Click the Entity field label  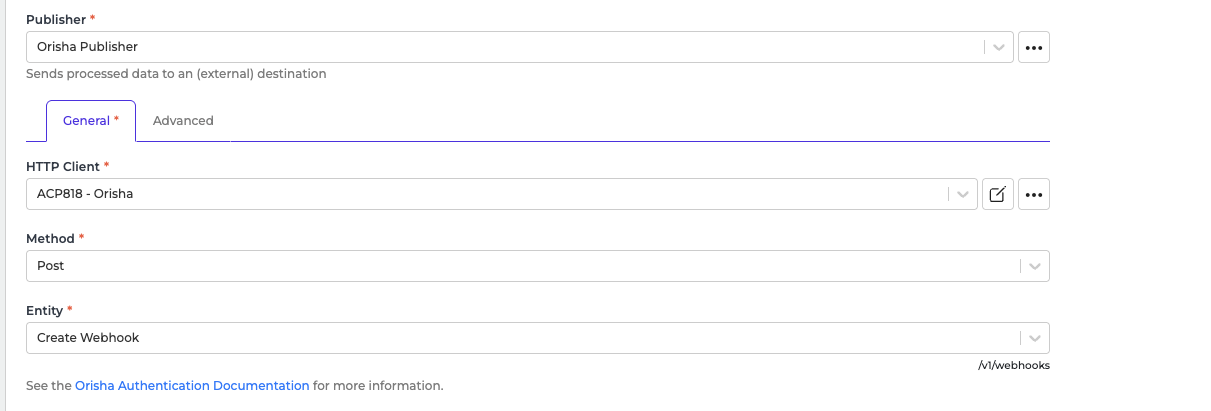point(45,311)
